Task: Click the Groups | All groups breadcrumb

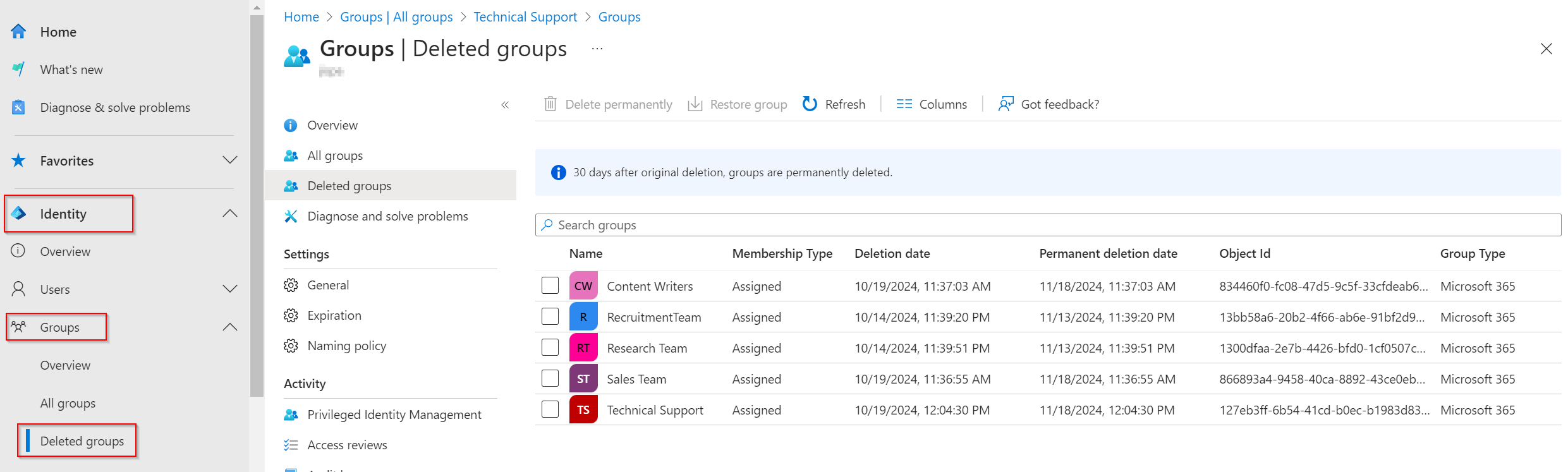Action: point(396,17)
